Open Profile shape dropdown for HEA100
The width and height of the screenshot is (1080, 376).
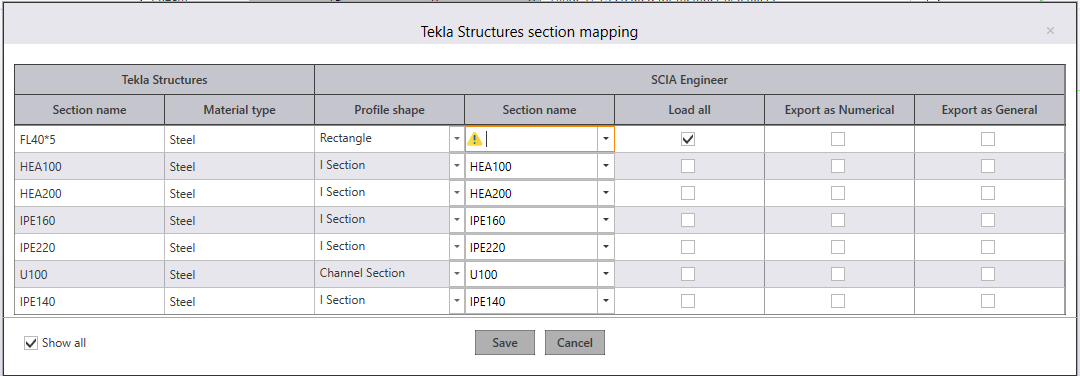coord(457,166)
